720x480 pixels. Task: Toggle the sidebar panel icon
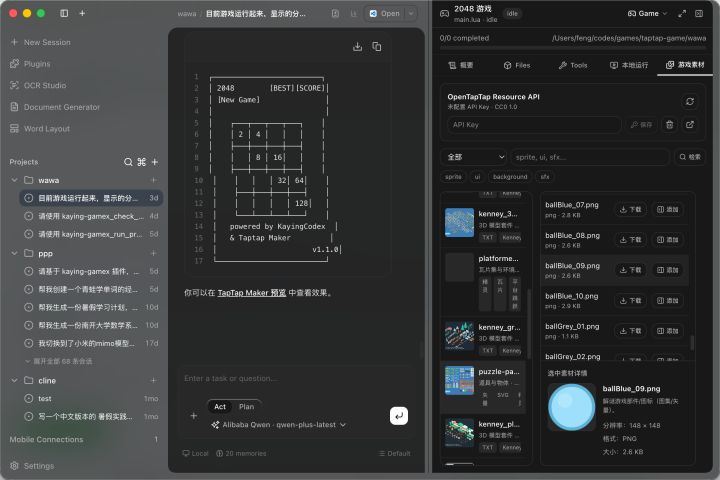coord(64,13)
